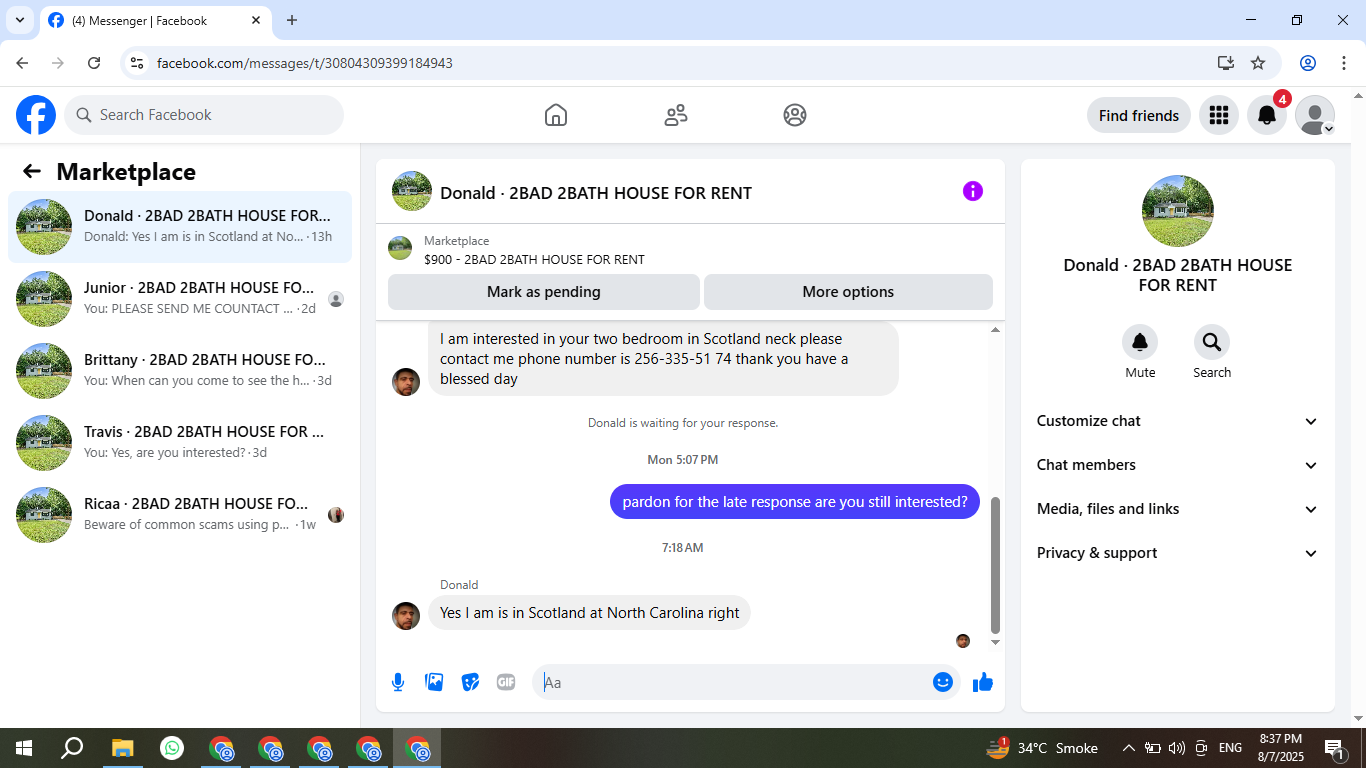Click the message "Yes I am is in Scotland"
Viewport: 1366px width, 768px height.
(x=590, y=613)
